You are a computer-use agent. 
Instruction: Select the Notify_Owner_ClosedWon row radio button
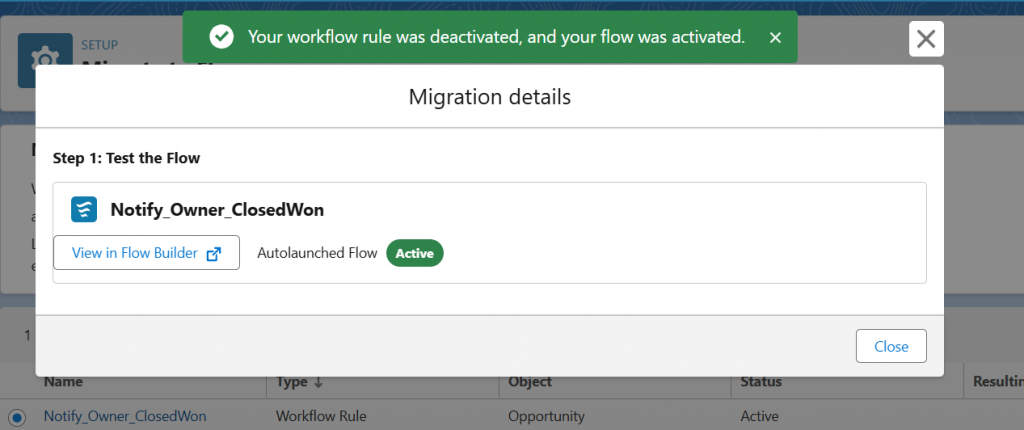click(x=17, y=416)
